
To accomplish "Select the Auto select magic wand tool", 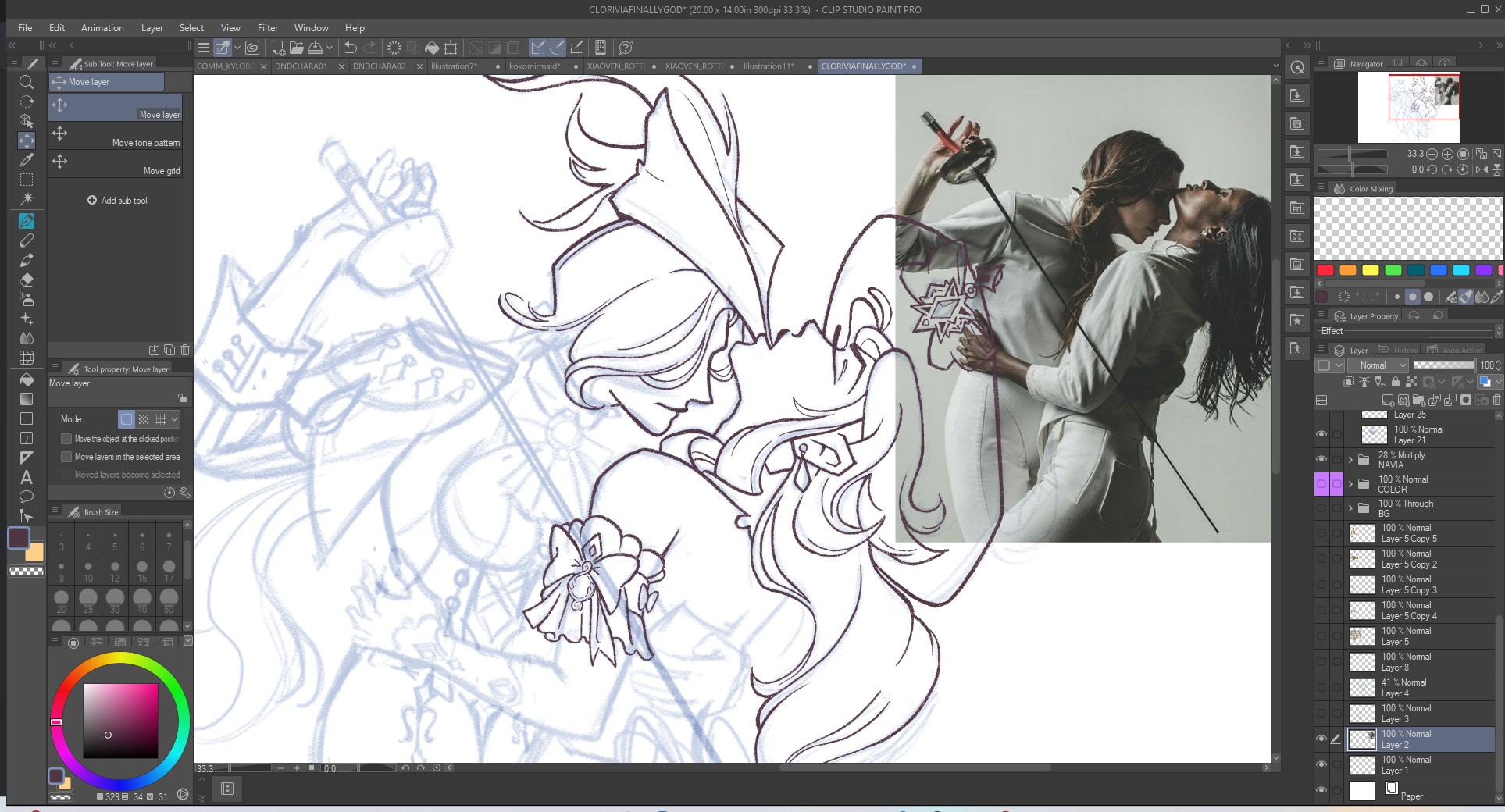I will (26, 199).
